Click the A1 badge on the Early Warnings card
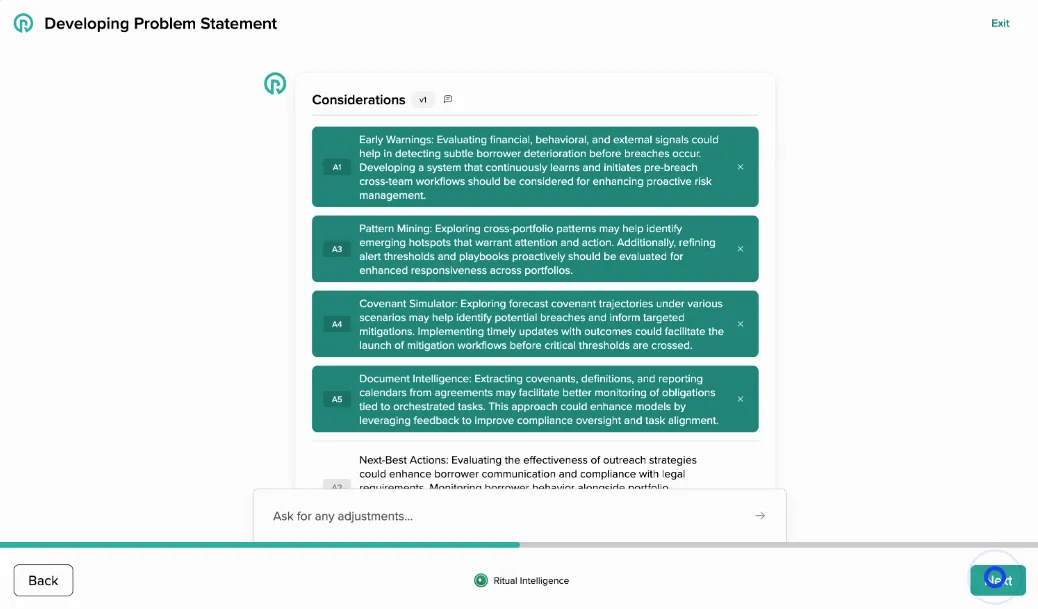 [337, 166]
